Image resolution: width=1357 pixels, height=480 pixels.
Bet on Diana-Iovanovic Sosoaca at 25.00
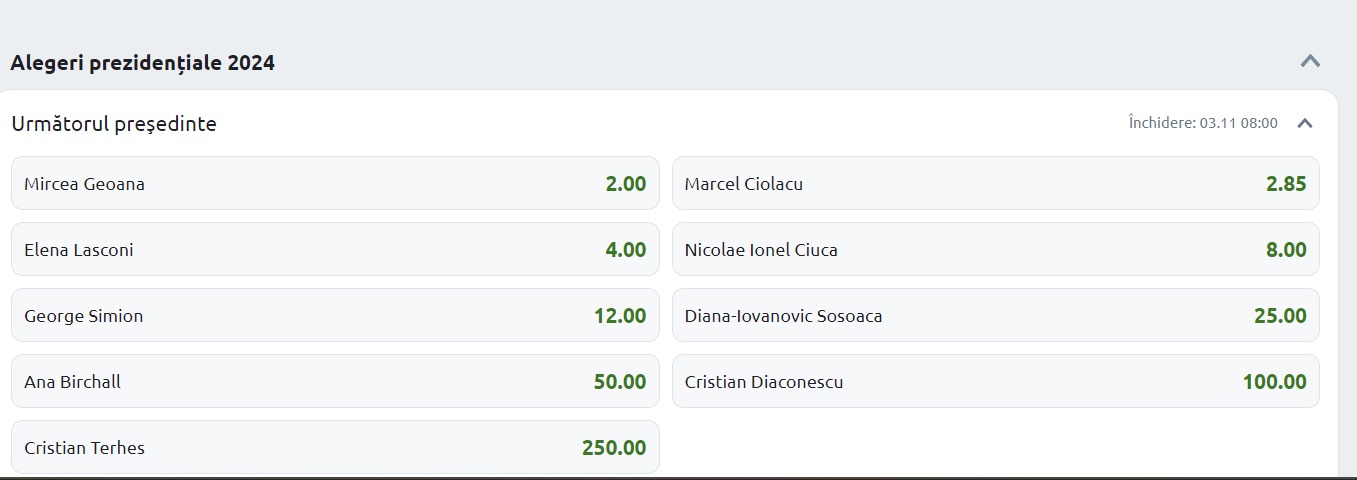995,316
